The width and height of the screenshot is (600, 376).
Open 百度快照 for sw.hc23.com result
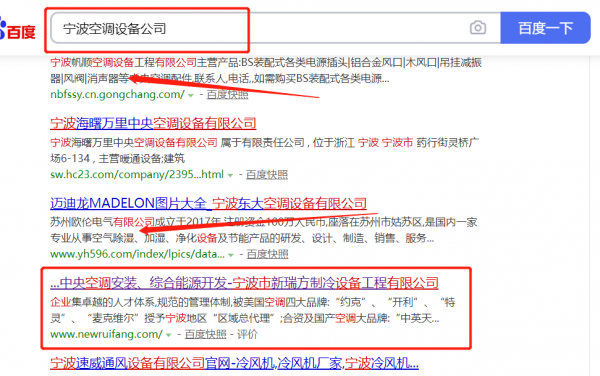pos(267,175)
